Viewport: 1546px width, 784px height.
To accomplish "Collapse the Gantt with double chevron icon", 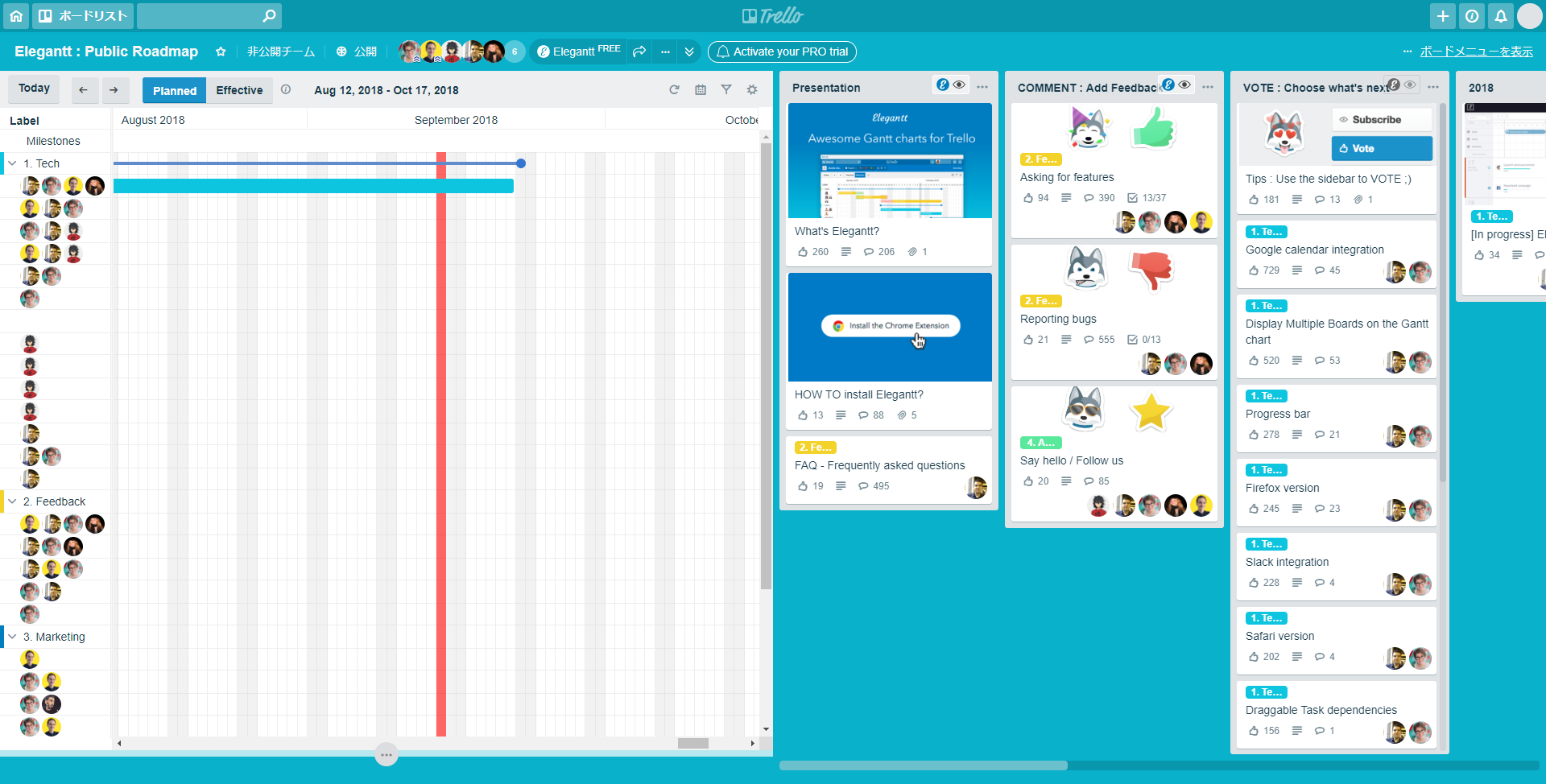I will click(x=689, y=52).
